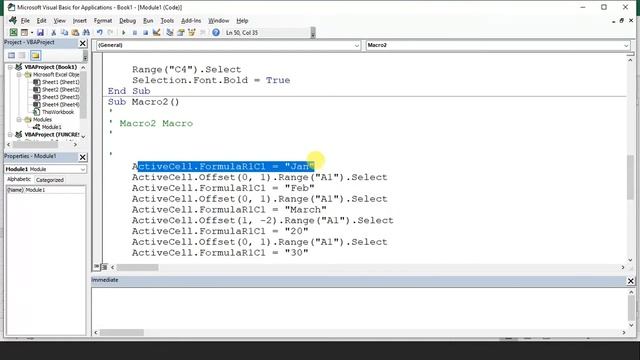Click the View Object icon in Project pane
This screenshot has width=640, height=360.
click(22, 56)
